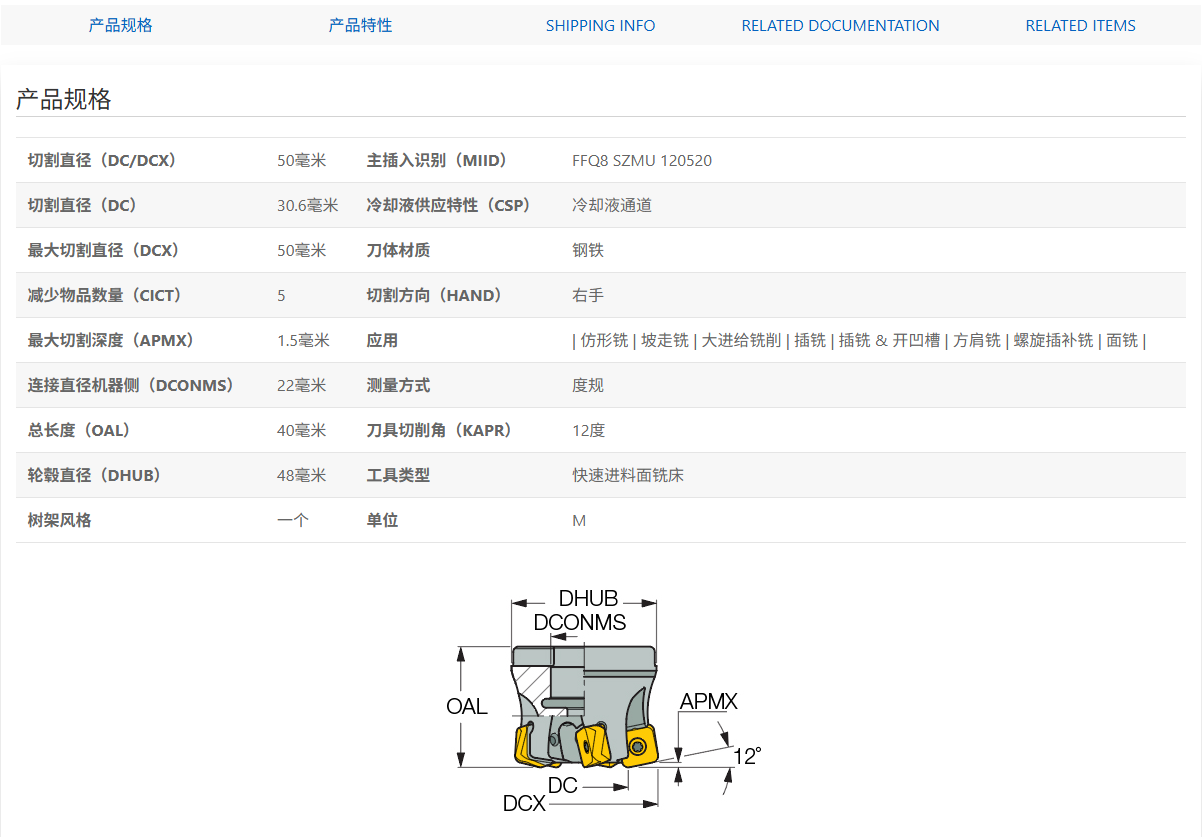
Task: Click the 螺旋插补铣 application text
Action: [x=1053, y=341]
